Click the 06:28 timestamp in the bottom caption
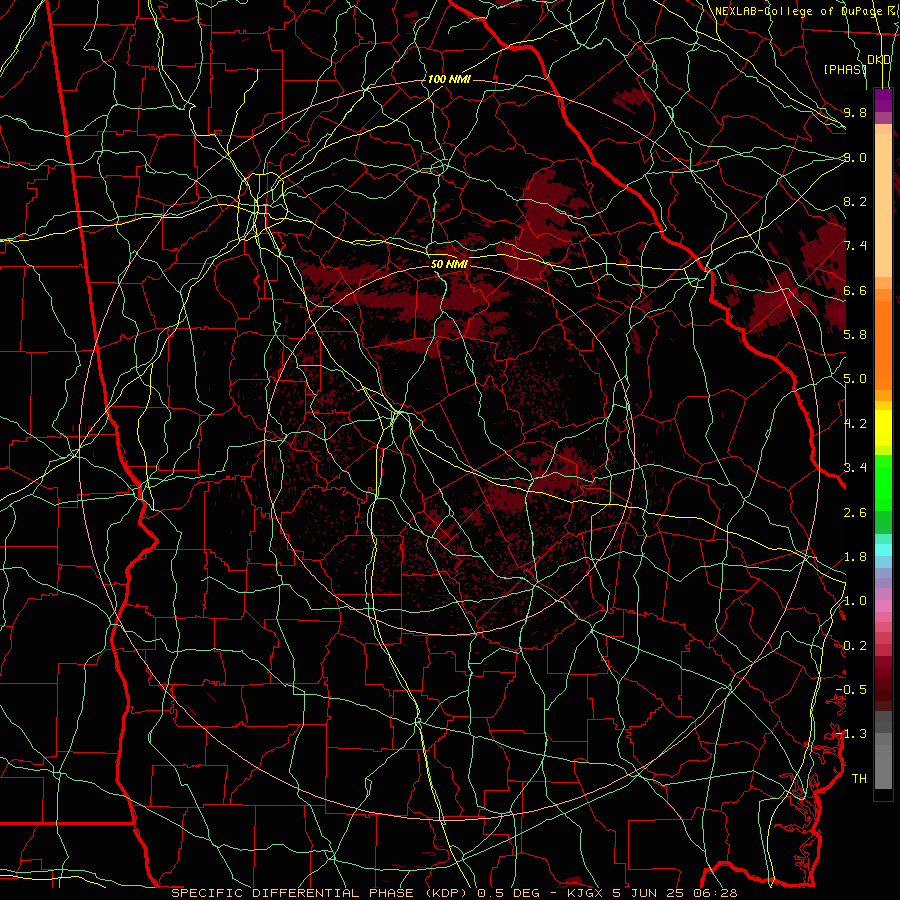This screenshot has width=900, height=900. pos(716,893)
